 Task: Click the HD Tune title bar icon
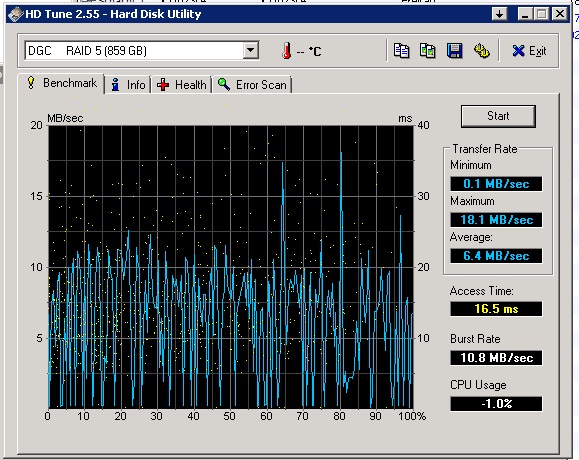click(16, 14)
